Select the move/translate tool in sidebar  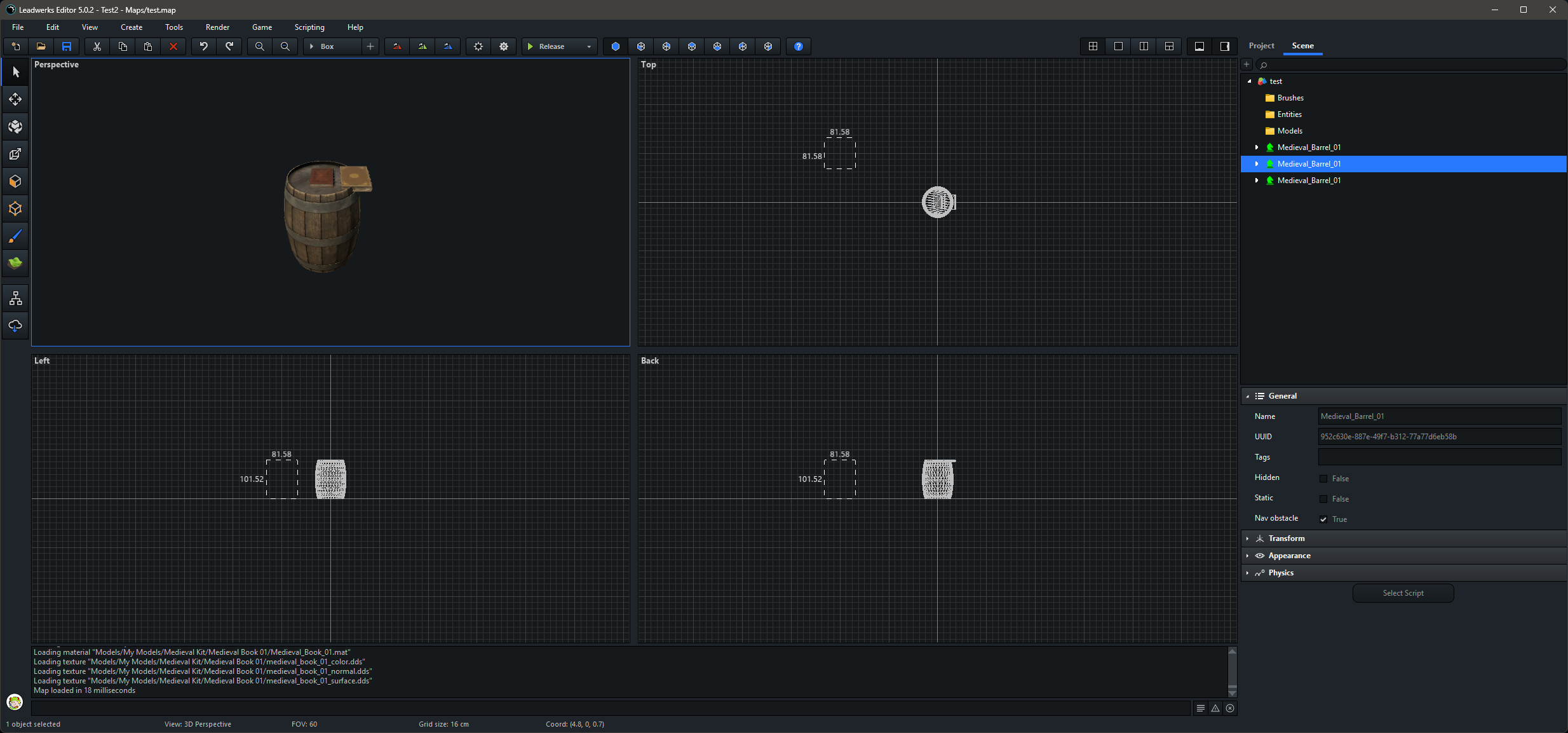tap(15, 99)
